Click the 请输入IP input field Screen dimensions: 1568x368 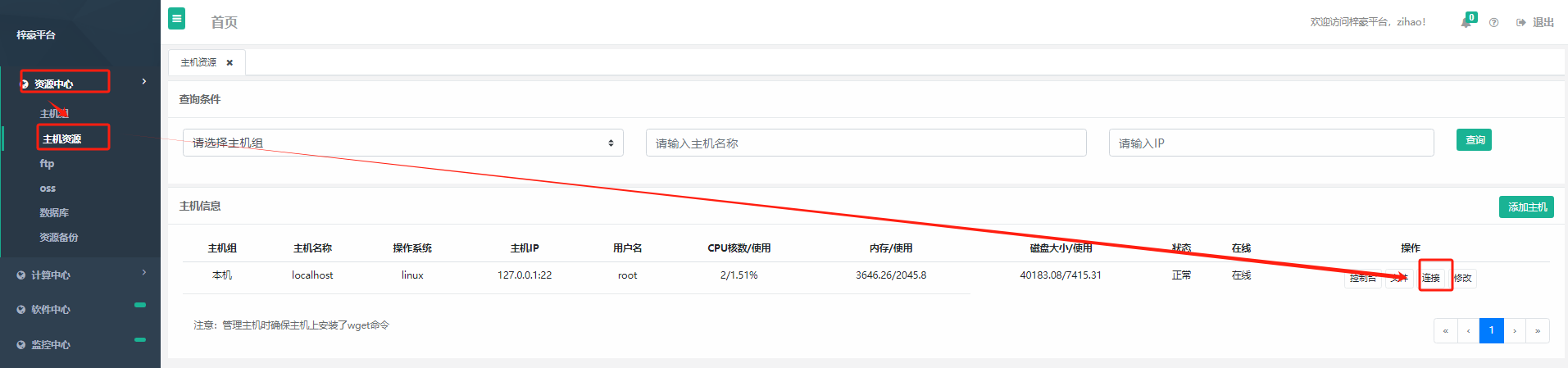pos(1270,143)
